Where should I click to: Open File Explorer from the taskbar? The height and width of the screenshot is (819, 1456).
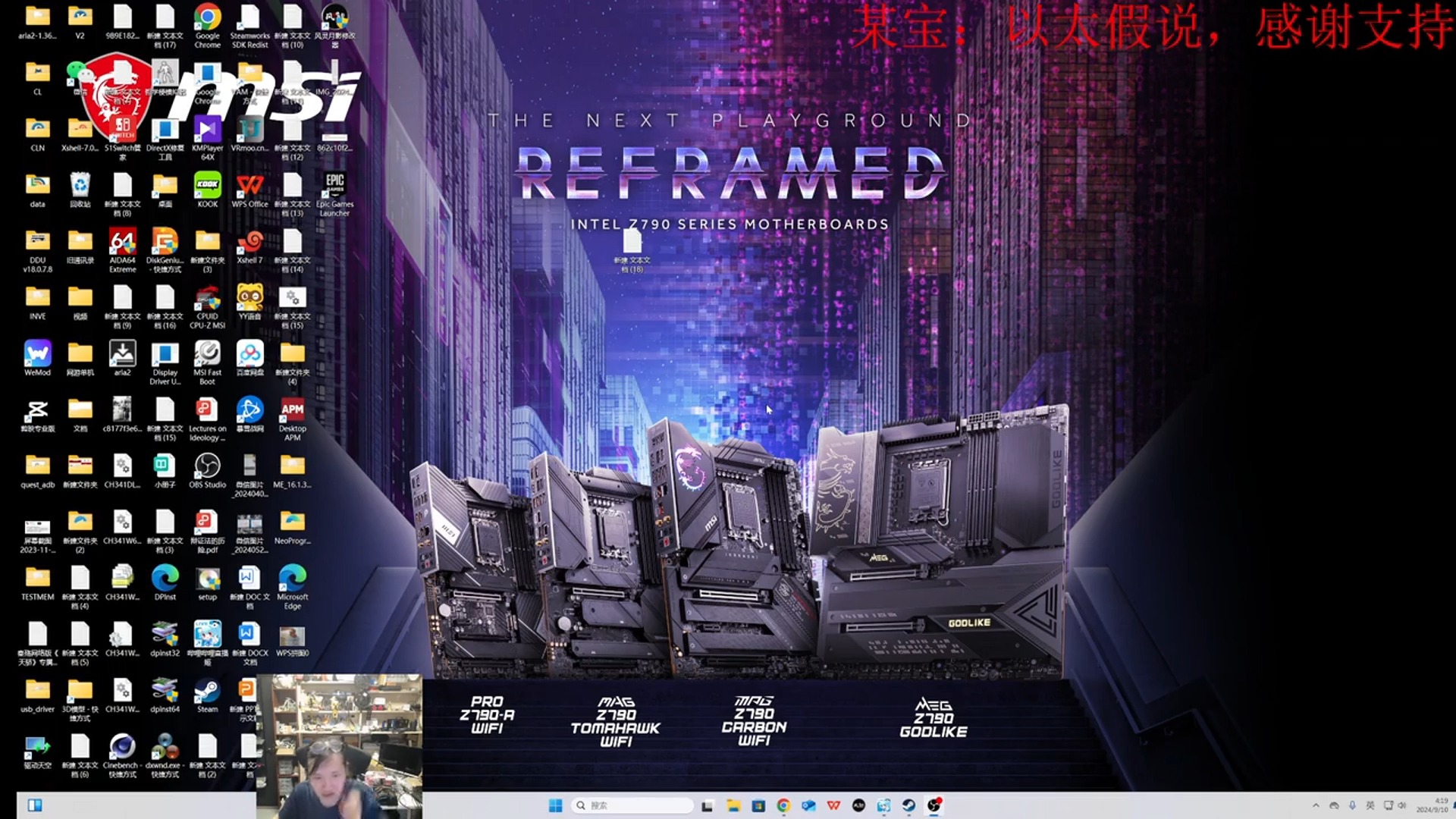tap(733, 805)
